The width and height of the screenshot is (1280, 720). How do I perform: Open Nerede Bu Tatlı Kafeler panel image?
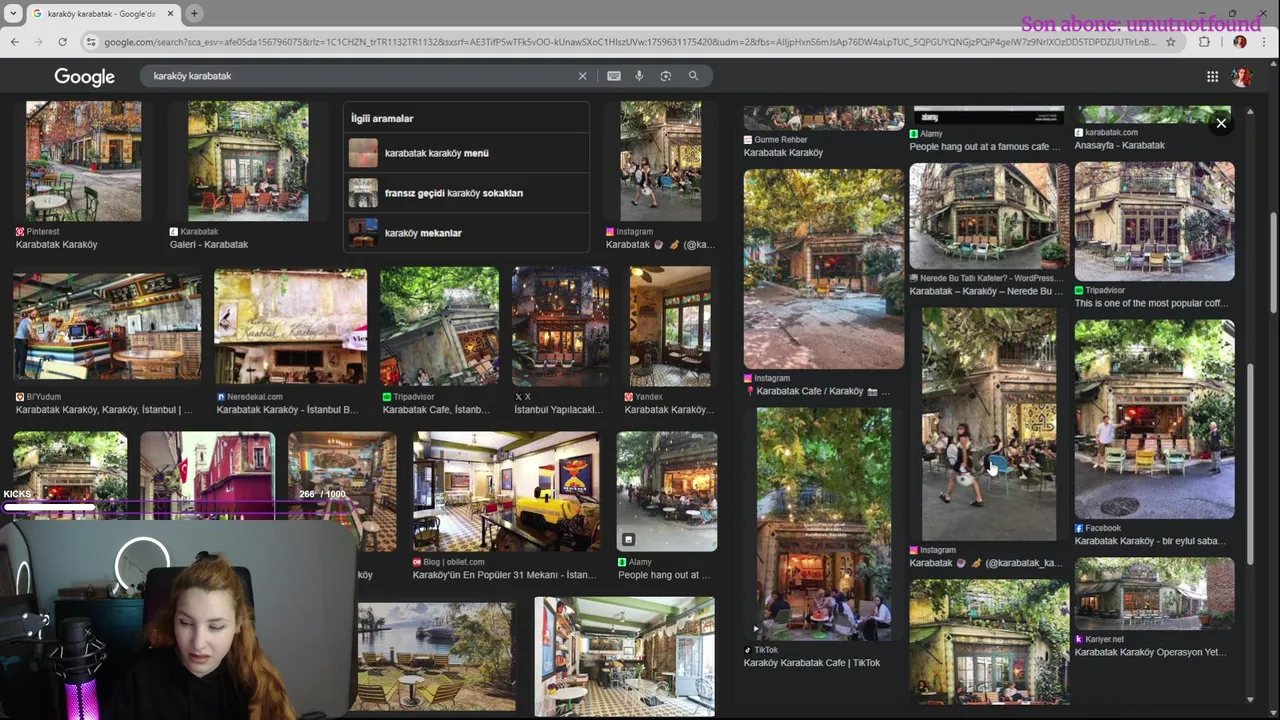point(989,216)
